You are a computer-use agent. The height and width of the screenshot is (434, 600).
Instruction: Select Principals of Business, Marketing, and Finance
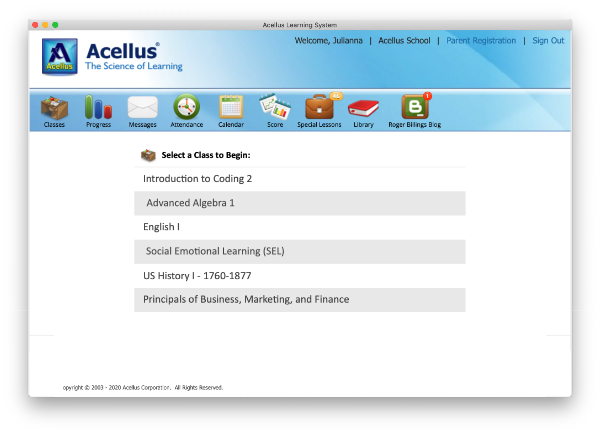300,300
